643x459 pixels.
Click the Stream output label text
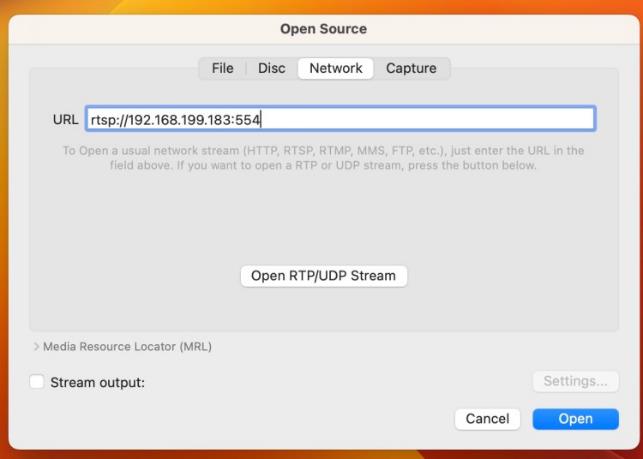coord(97,382)
